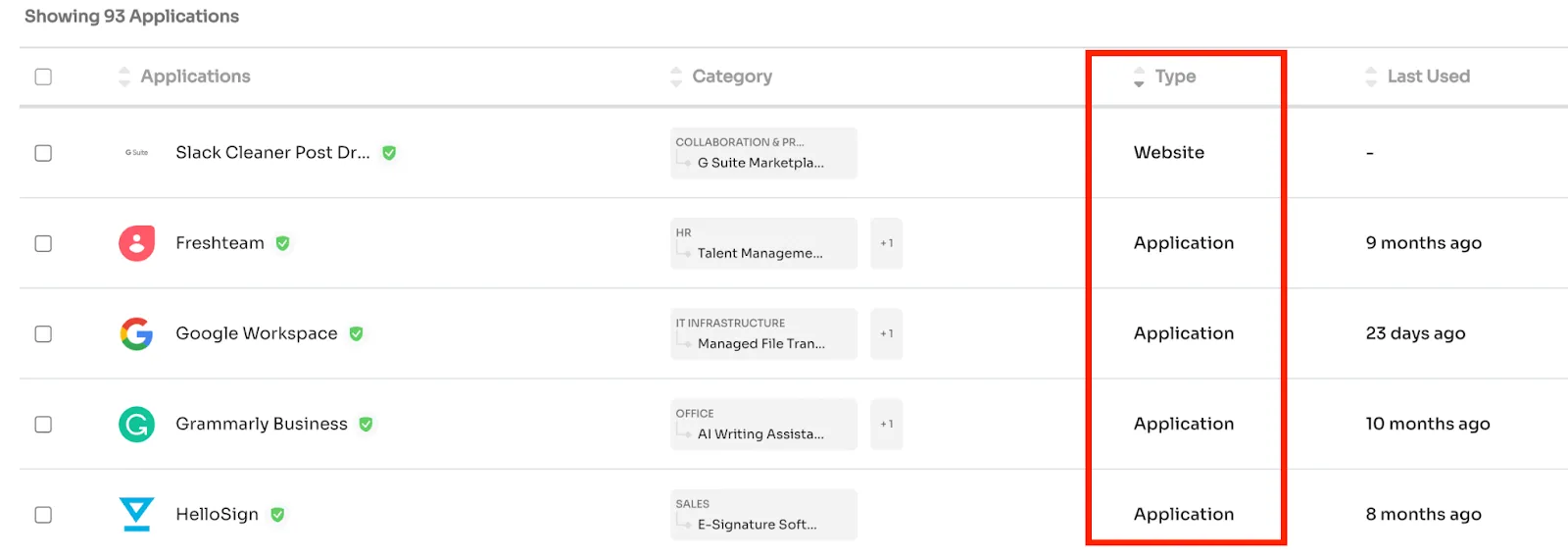This screenshot has height=558, width=1568.
Task: Check the Freshteam row checkbox
Action: (x=43, y=243)
